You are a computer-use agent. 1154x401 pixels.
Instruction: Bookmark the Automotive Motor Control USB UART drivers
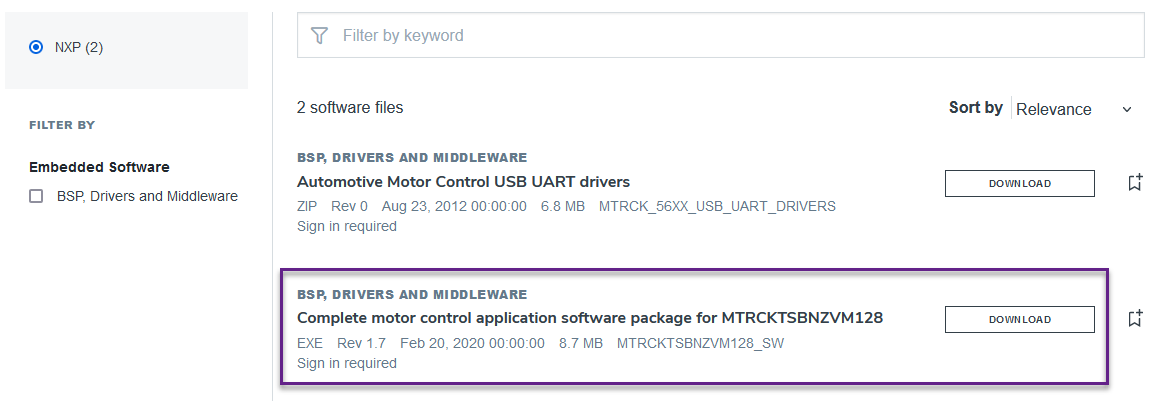1135,183
